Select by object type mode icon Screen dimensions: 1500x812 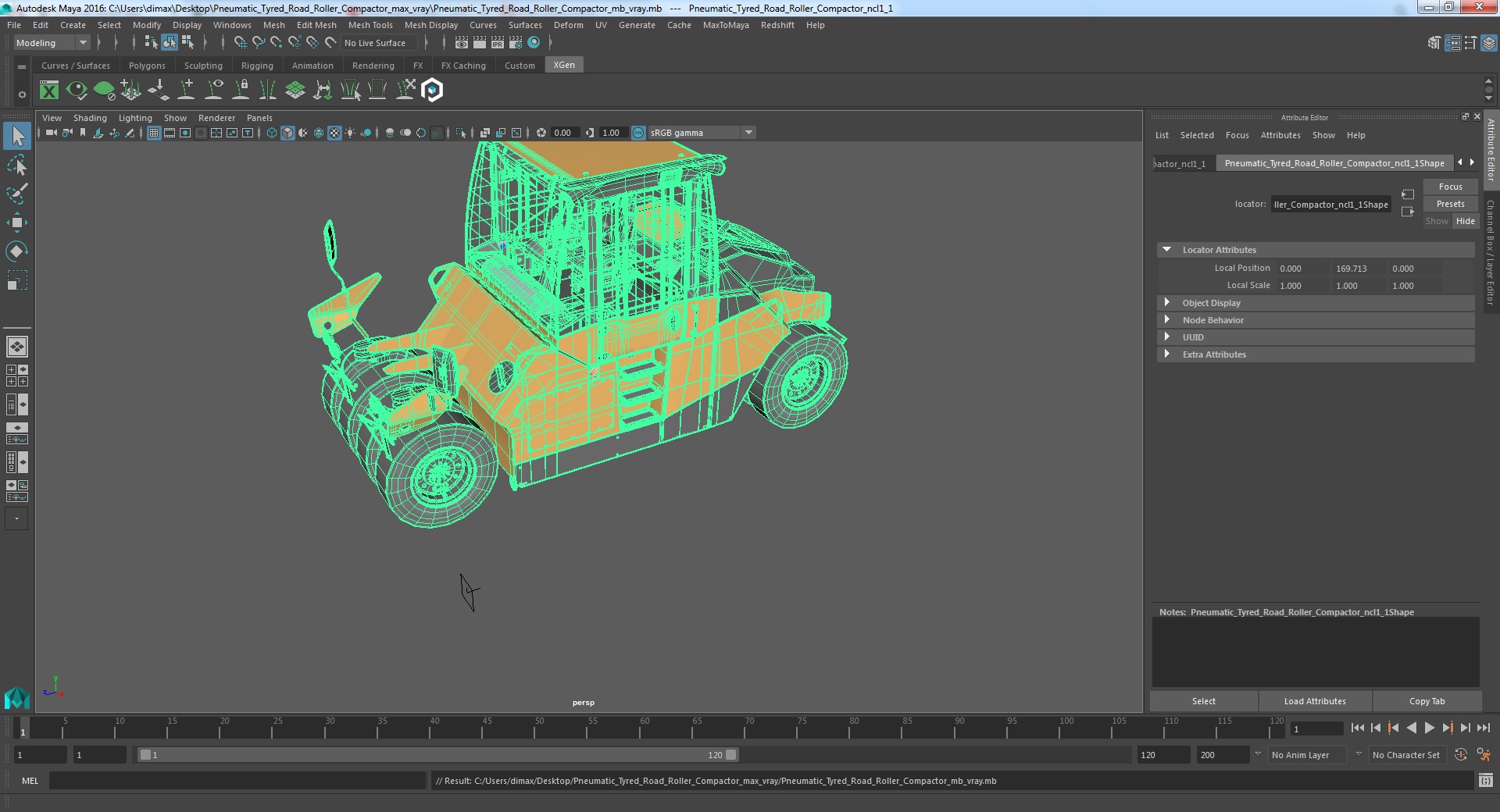click(x=170, y=43)
